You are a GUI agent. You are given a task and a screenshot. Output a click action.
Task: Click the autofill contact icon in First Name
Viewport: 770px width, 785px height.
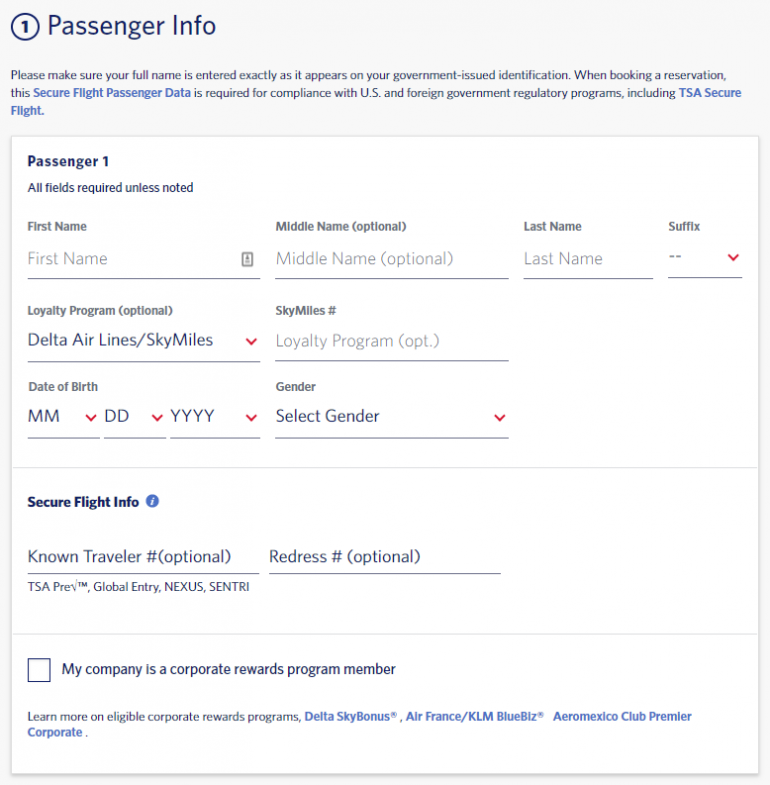[247, 259]
